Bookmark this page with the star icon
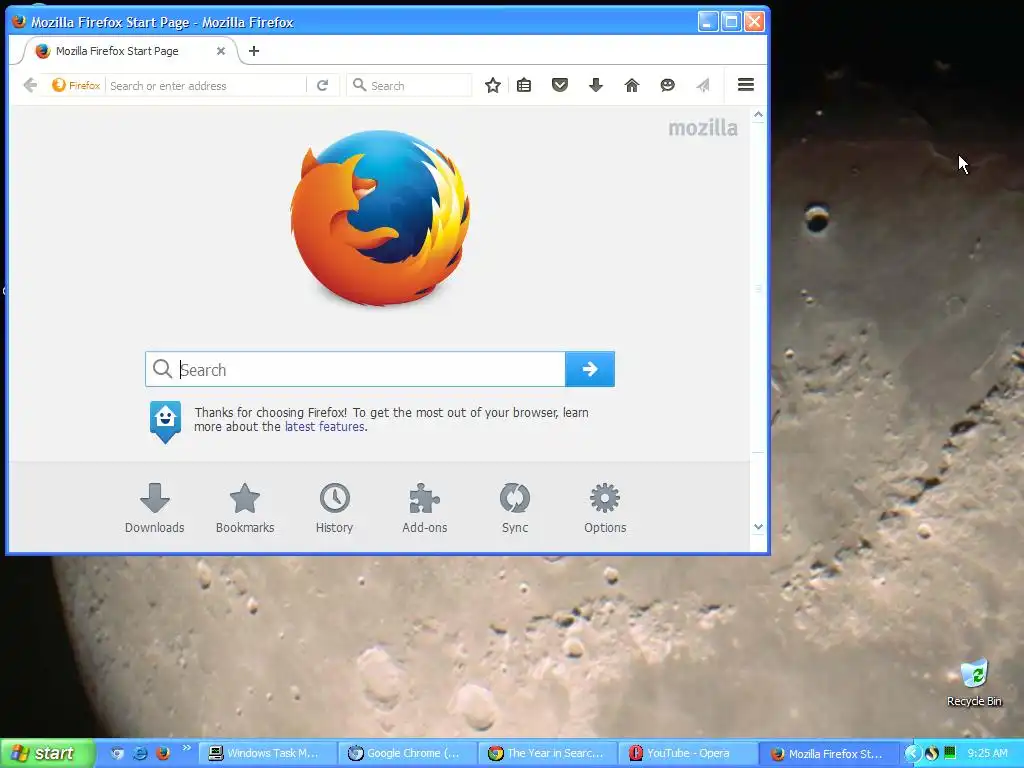This screenshot has height=768, width=1024. click(x=493, y=86)
